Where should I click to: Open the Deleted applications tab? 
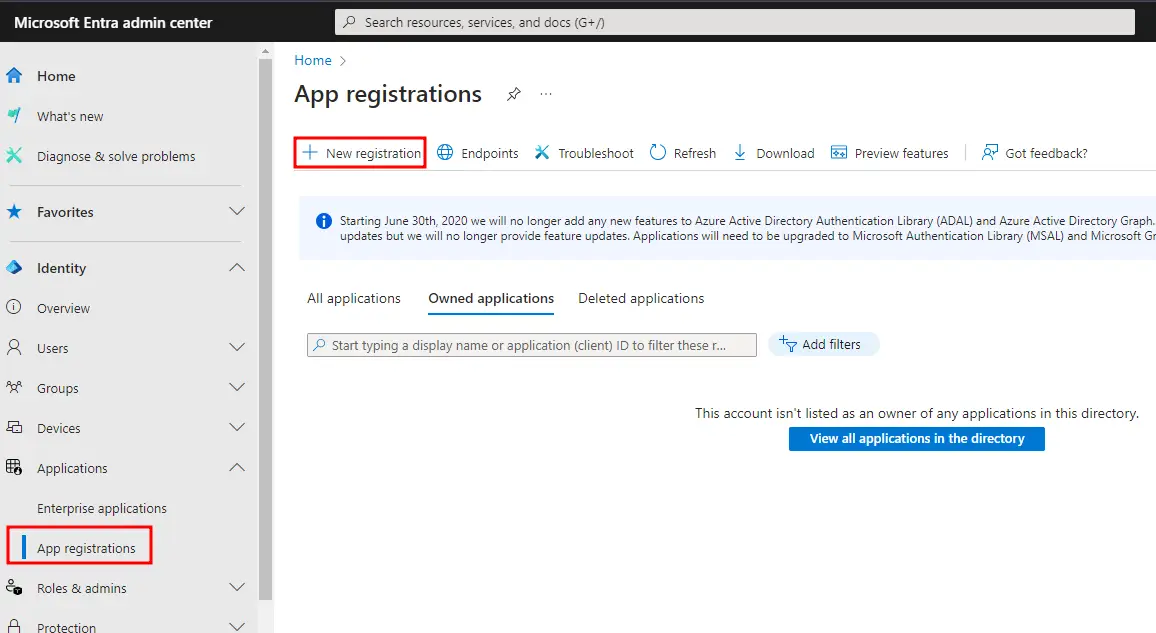click(x=641, y=298)
